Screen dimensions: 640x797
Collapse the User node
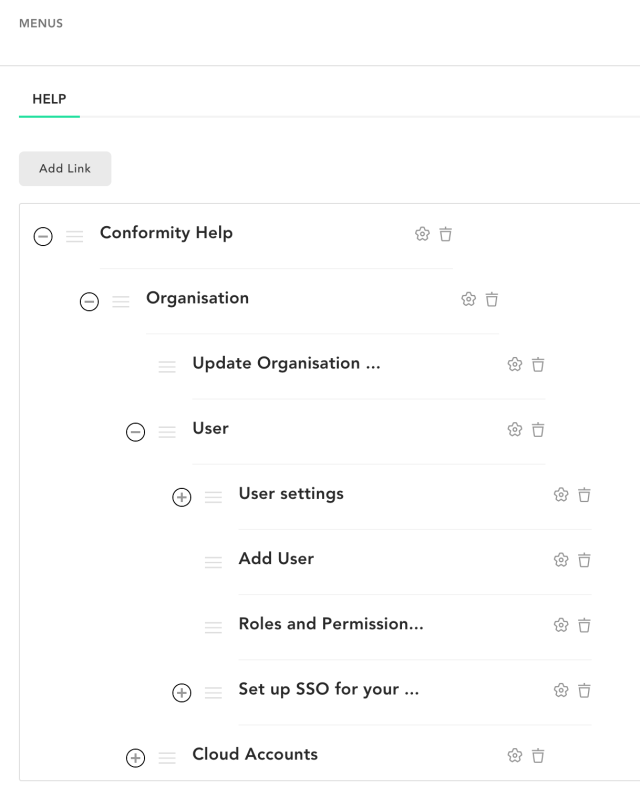click(135, 432)
